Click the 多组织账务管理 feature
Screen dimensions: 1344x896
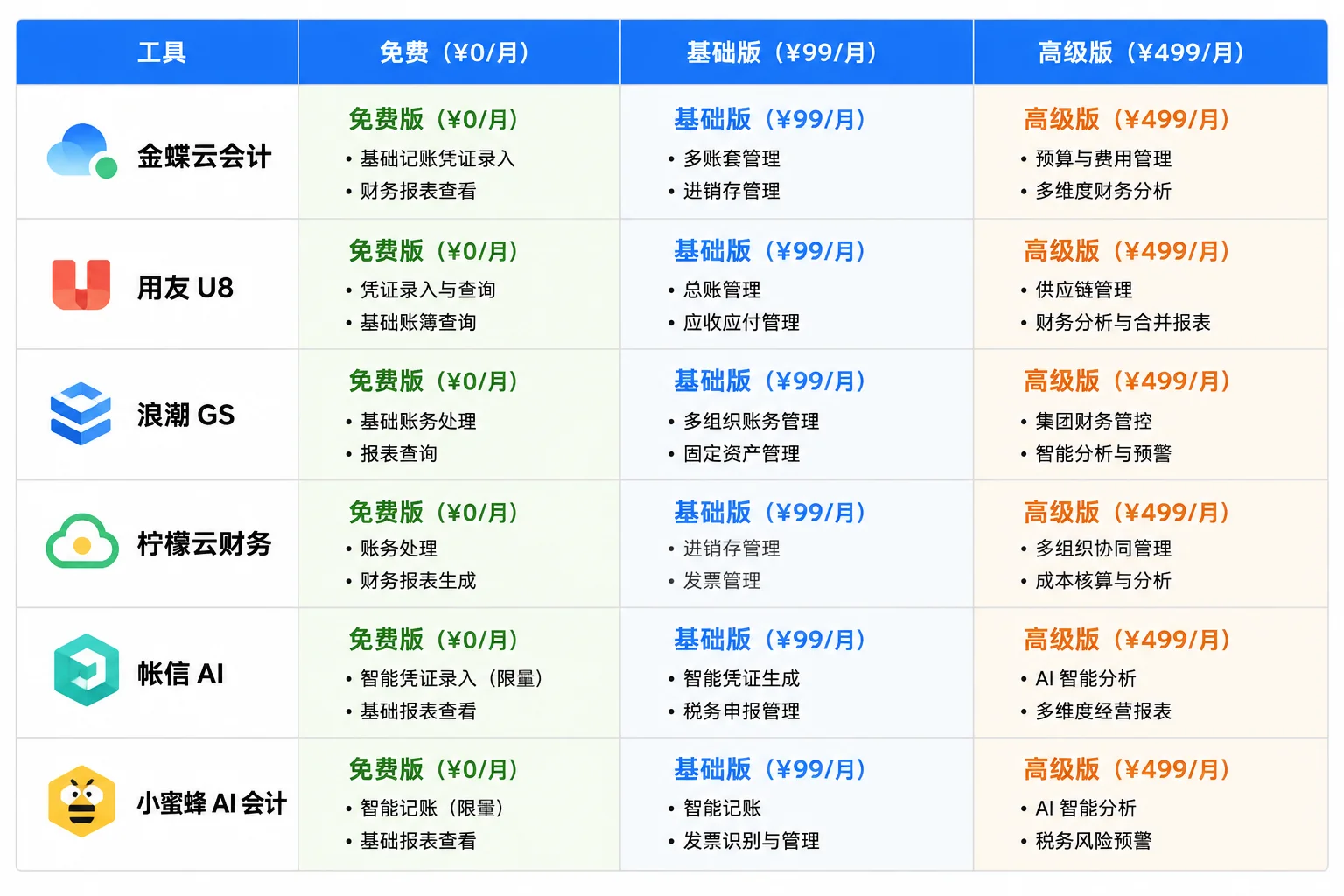click(x=751, y=421)
